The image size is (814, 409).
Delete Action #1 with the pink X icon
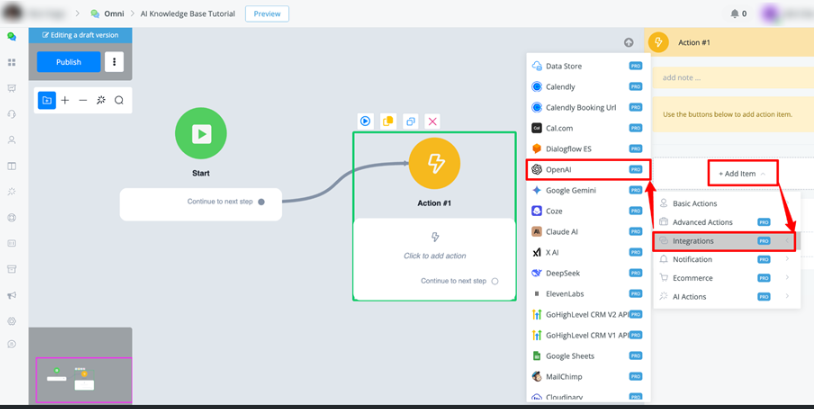pyautogui.click(x=432, y=121)
